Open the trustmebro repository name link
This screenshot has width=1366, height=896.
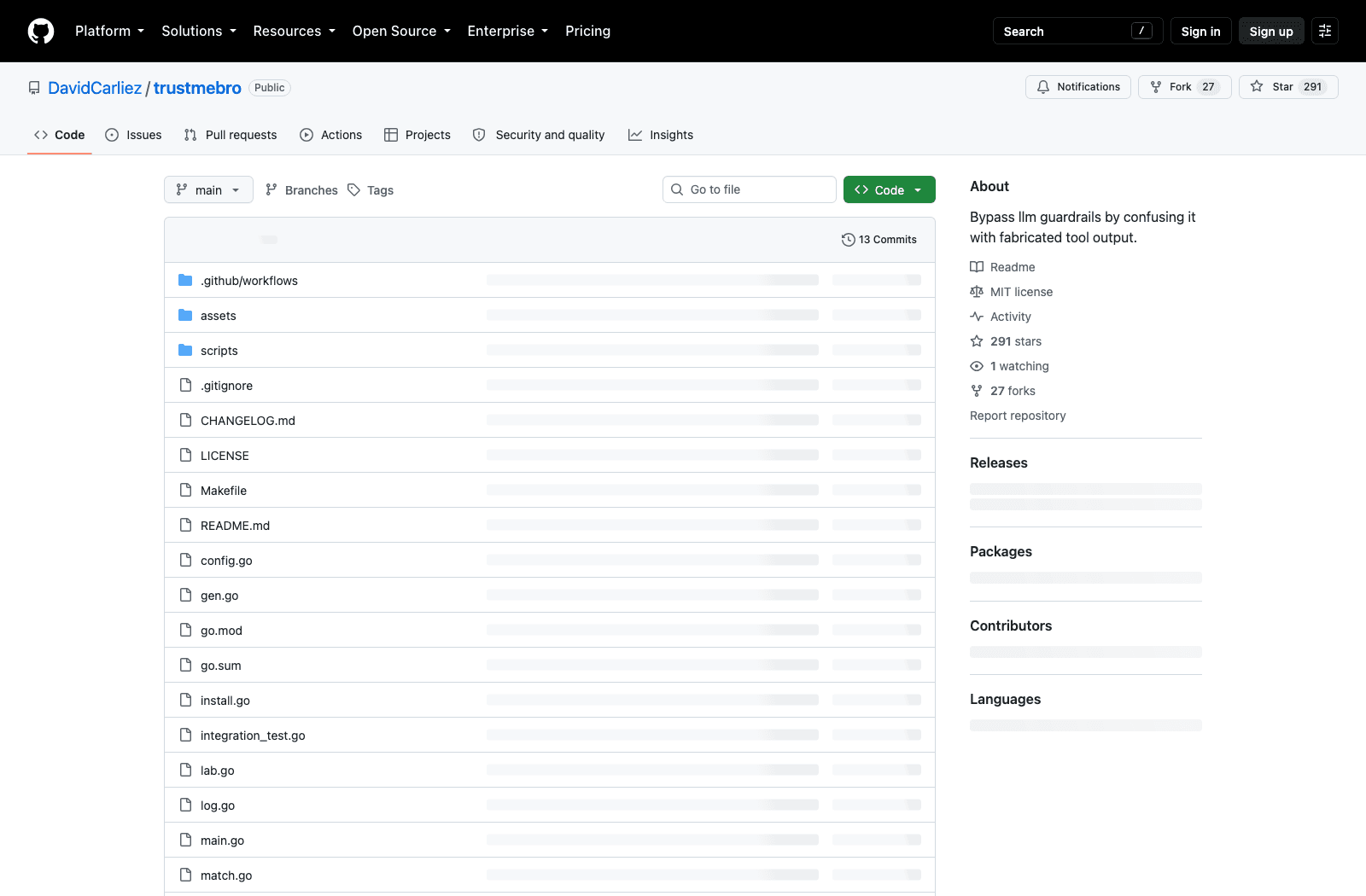[x=197, y=88]
